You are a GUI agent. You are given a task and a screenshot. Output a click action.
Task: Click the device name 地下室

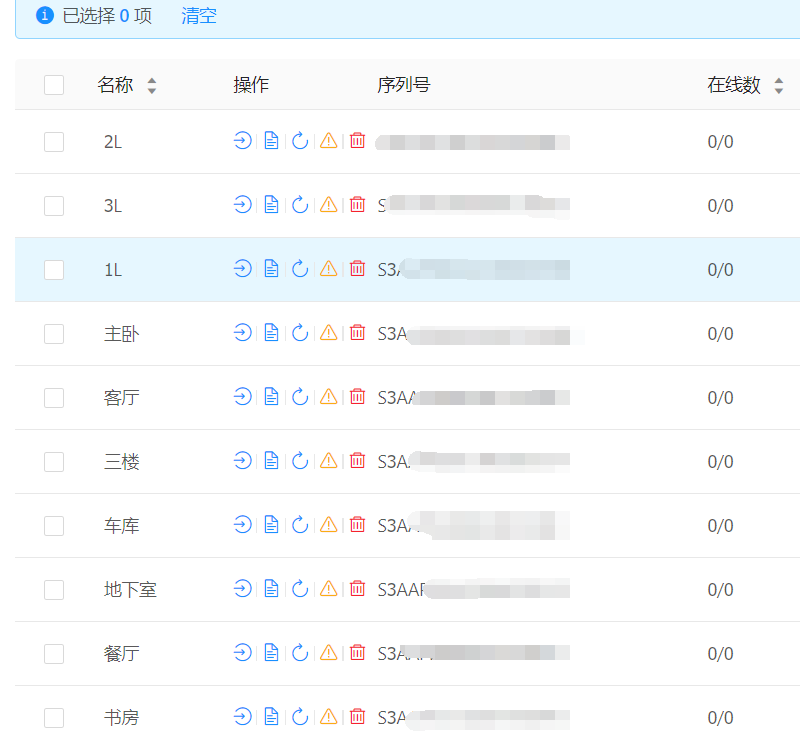pos(130,589)
